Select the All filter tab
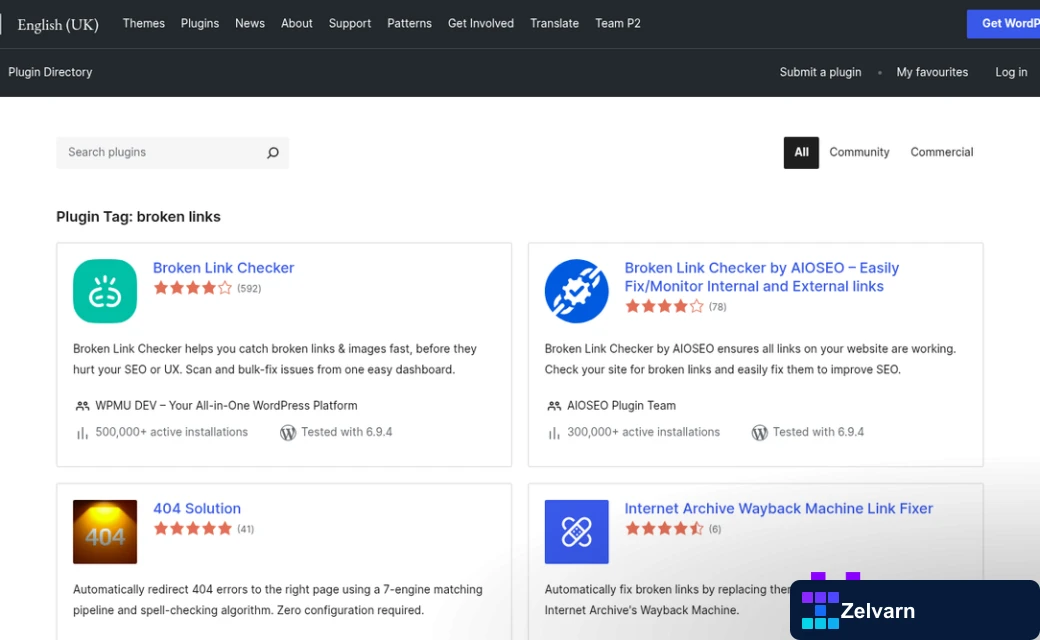This screenshot has width=1040, height=640. click(801, 153)
